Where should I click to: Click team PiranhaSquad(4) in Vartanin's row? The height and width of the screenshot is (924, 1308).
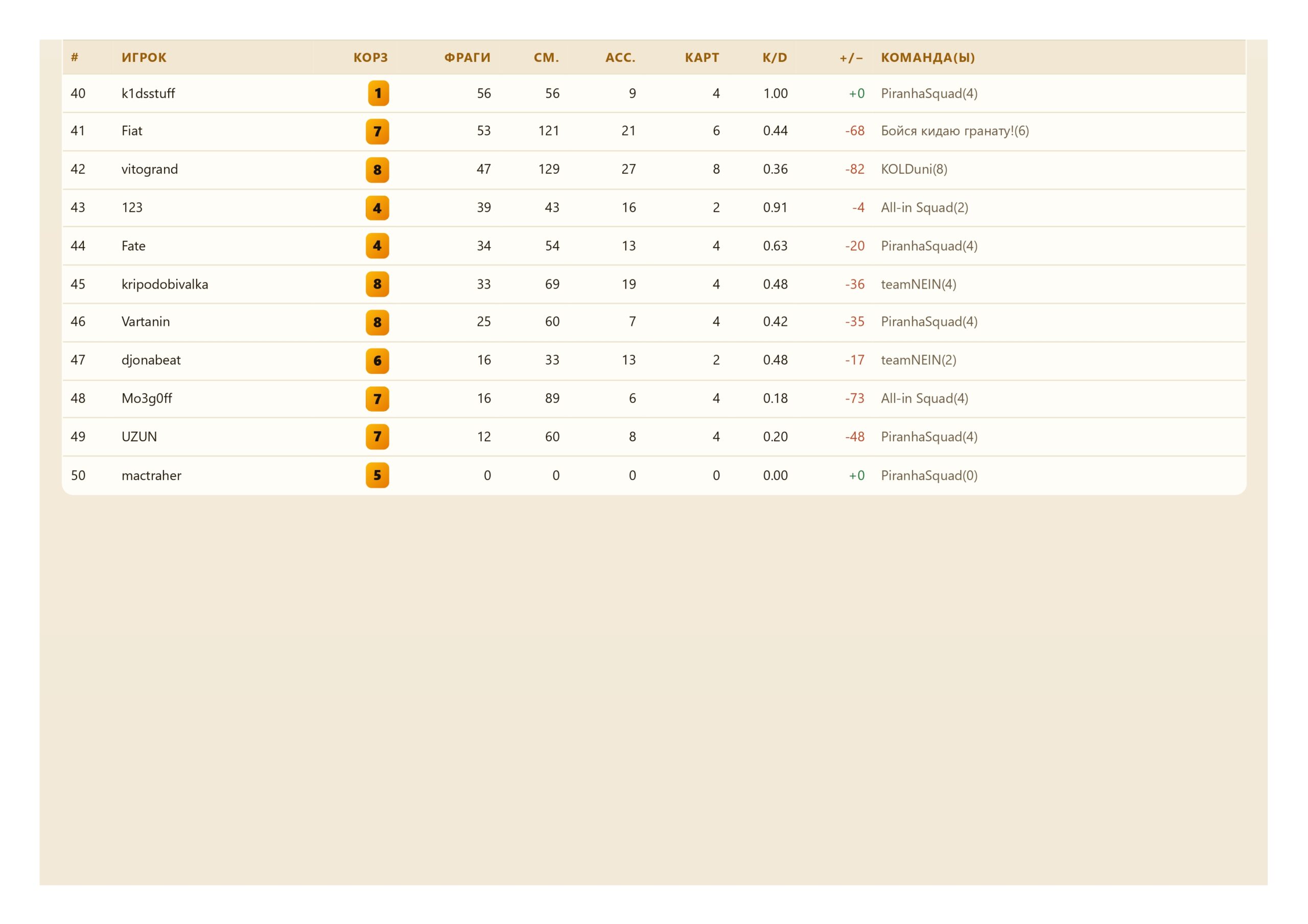[929, 322]
